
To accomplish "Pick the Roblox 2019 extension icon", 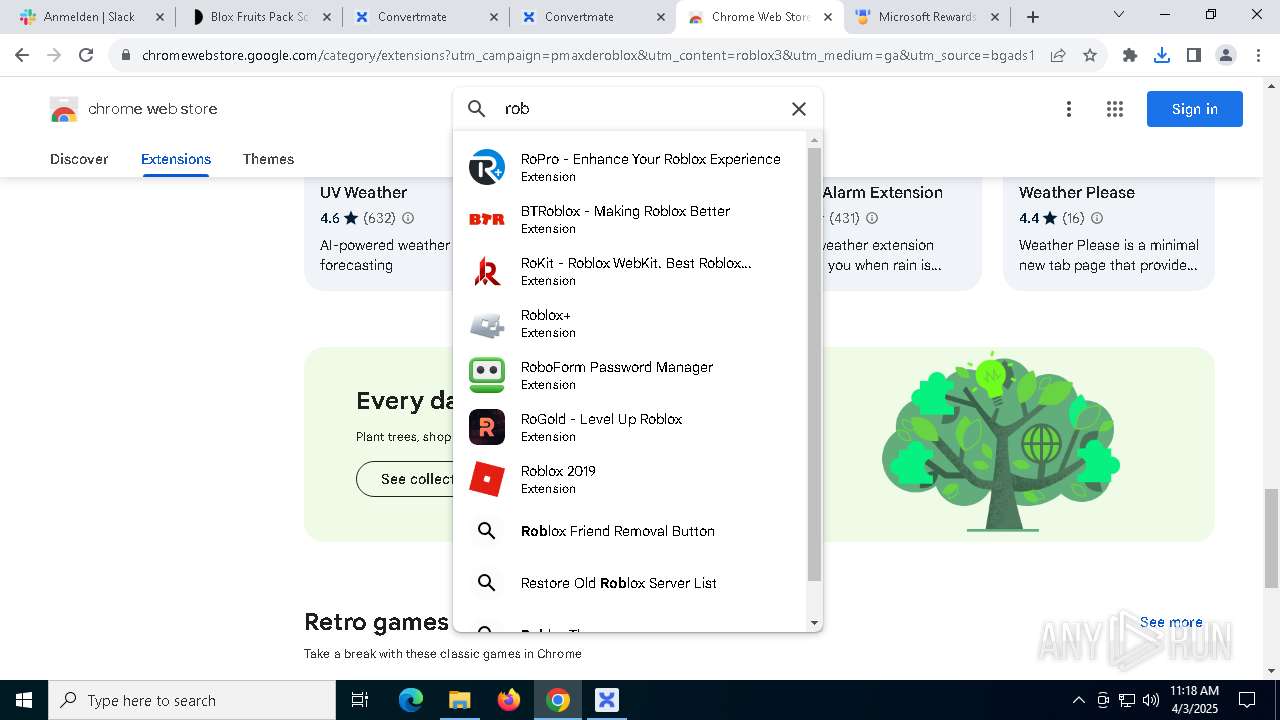I will tap(487, 479).
